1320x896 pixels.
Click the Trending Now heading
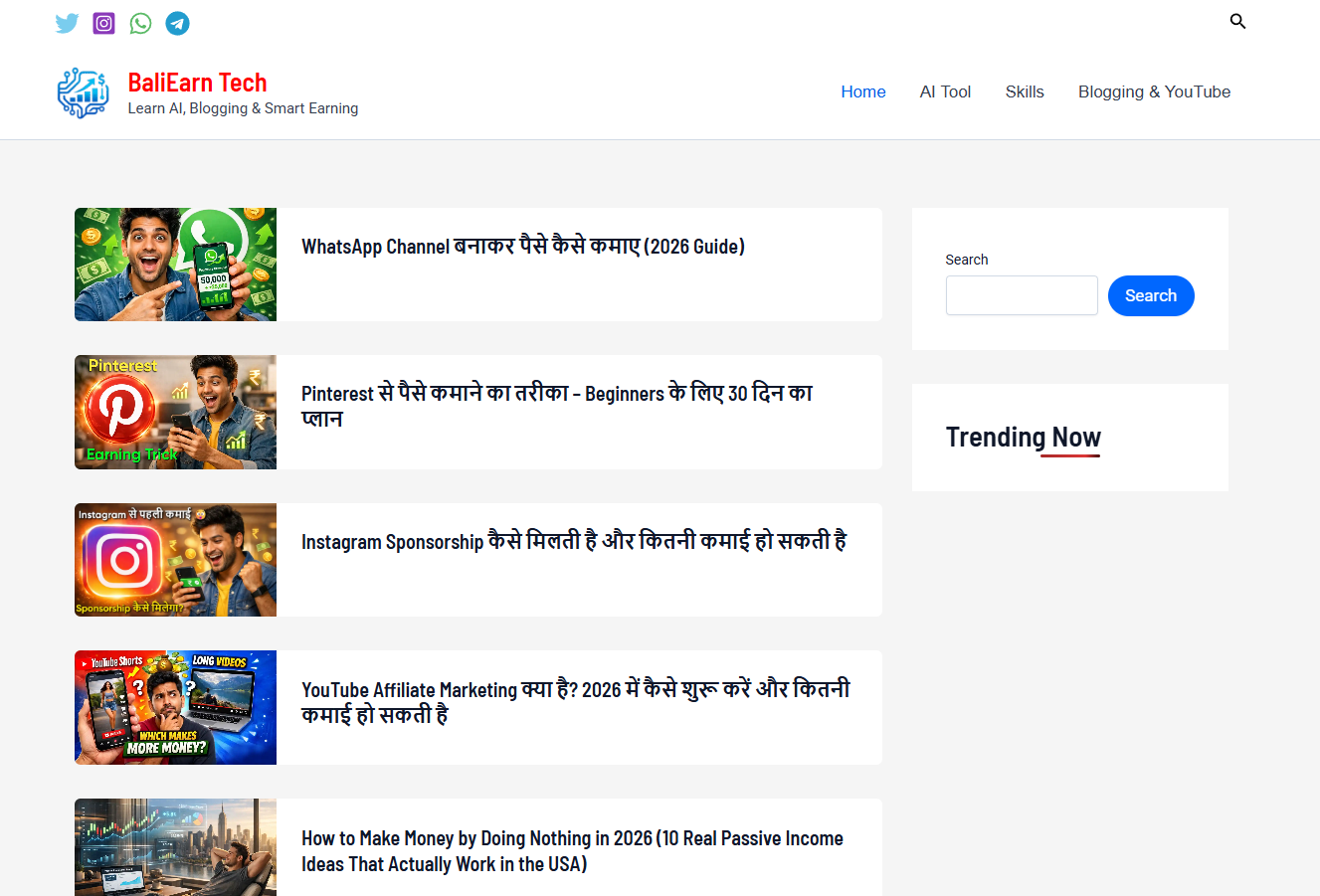point(1023,438)
